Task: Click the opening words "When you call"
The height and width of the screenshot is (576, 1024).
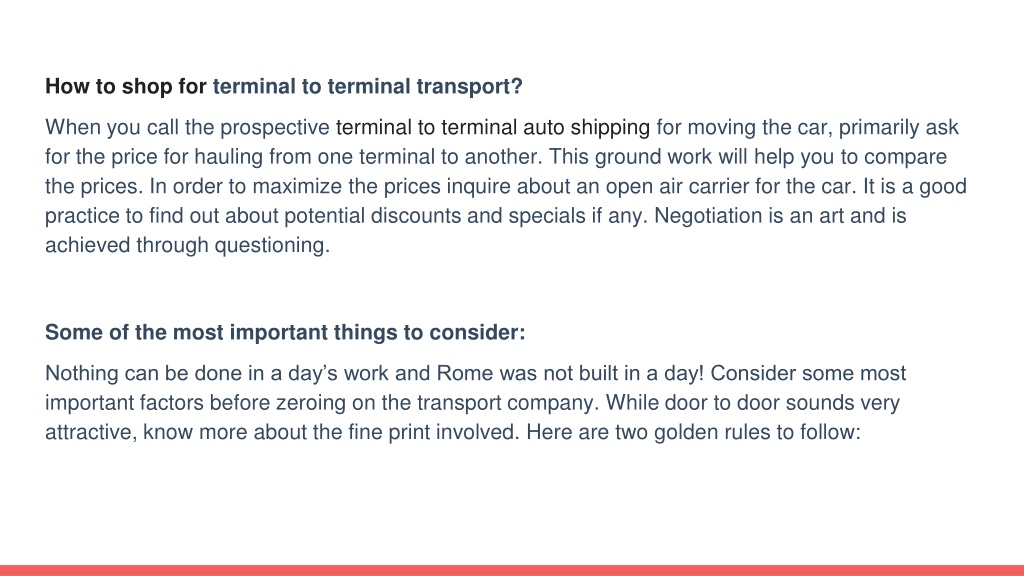Action: point(112,127)
